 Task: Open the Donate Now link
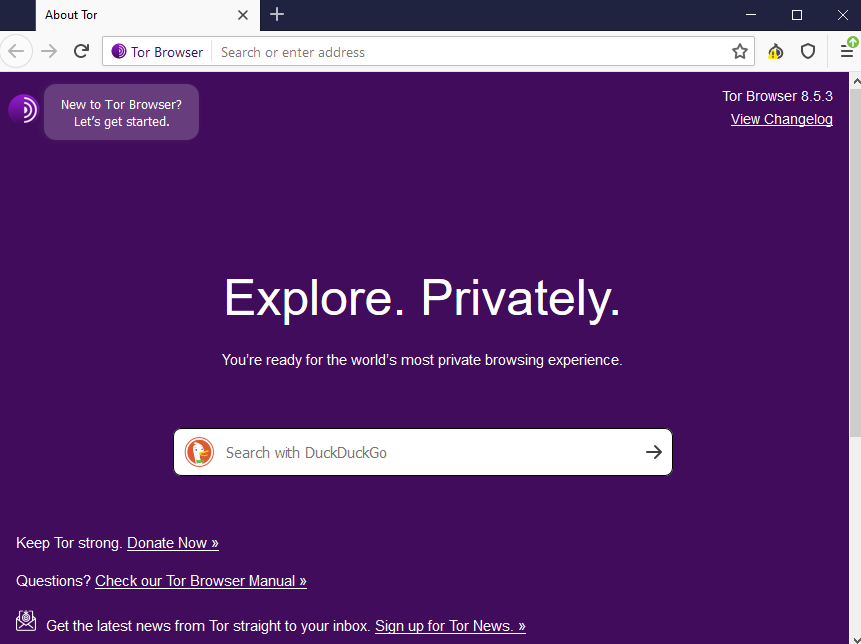tap(173, 543)
